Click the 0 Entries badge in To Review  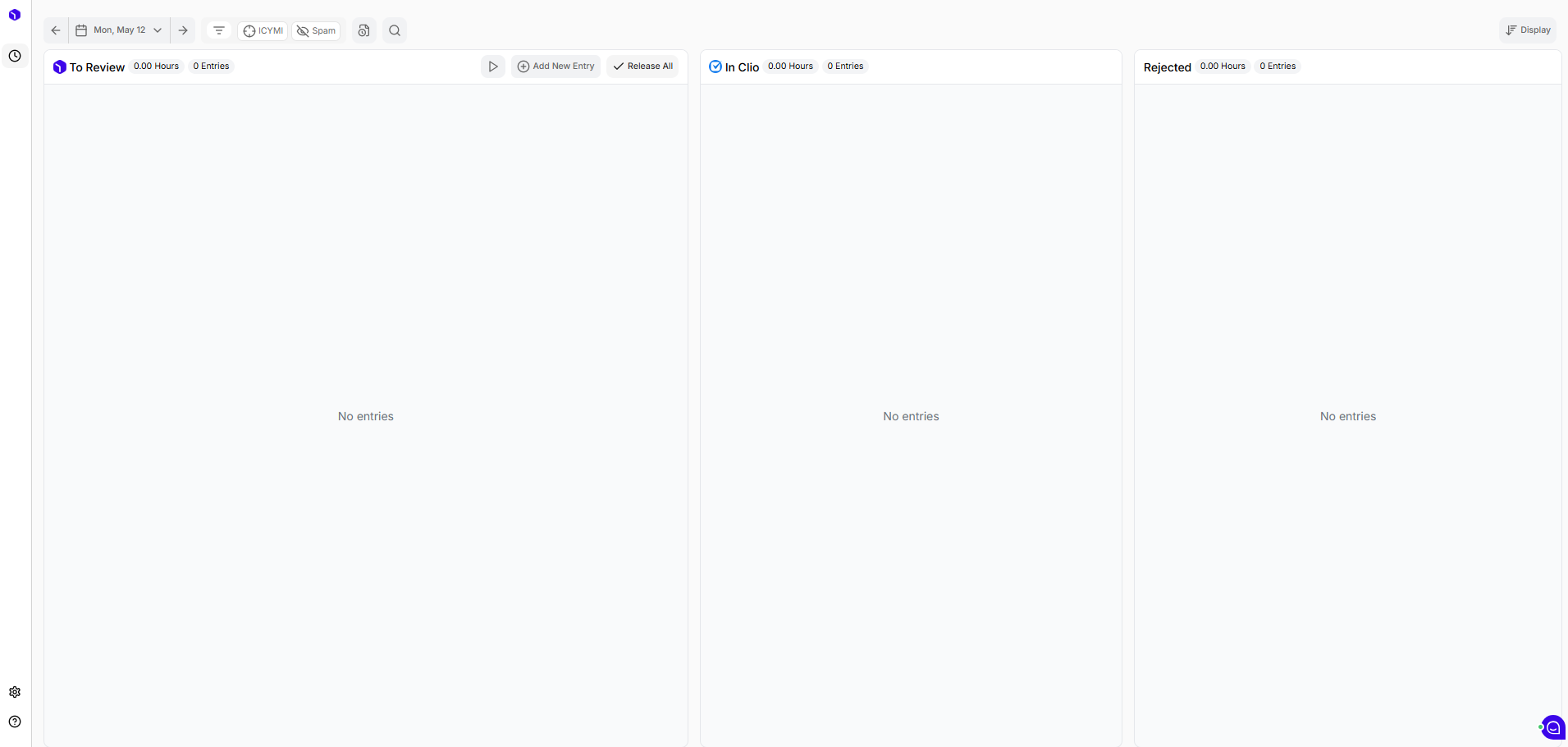(x=212, y=66)
